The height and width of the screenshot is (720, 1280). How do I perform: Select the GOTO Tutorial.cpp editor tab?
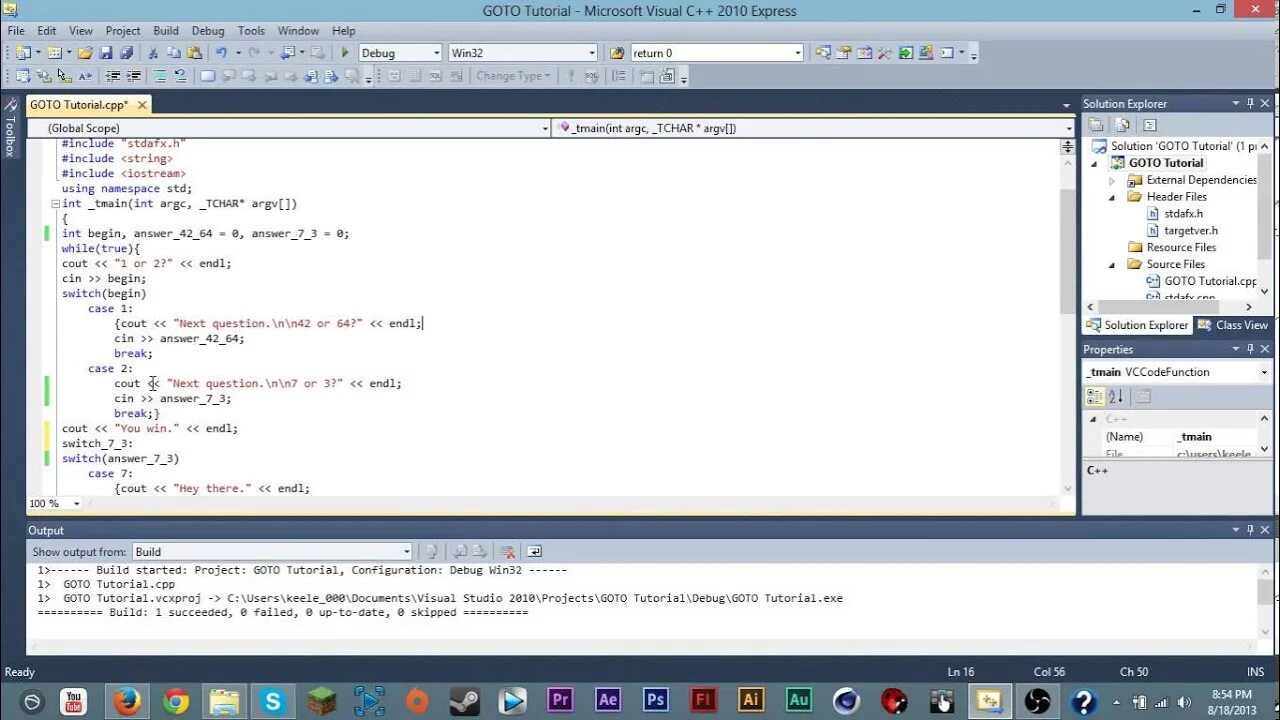78,104
